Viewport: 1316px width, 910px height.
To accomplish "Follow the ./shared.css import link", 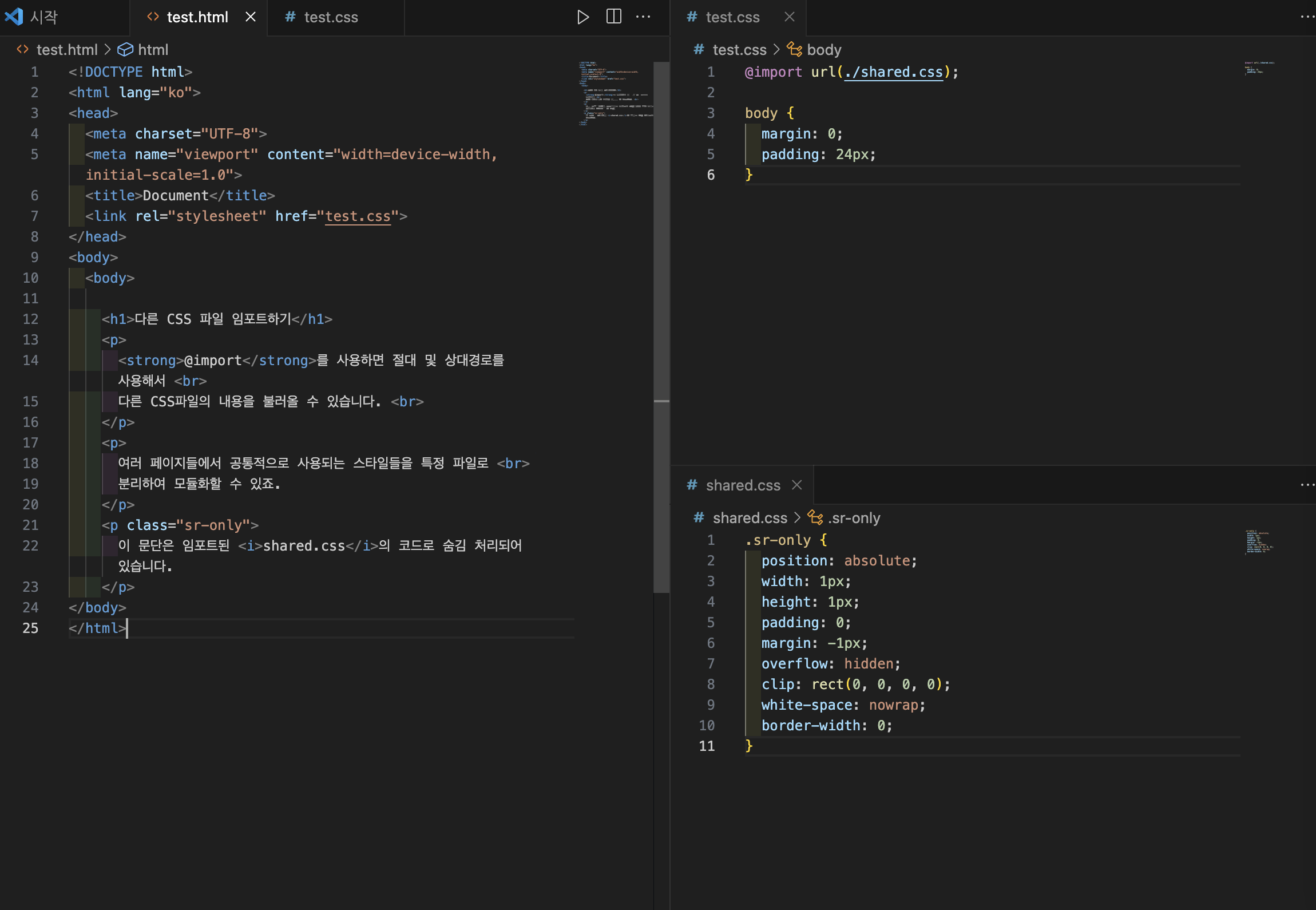I will click(893, 72).
